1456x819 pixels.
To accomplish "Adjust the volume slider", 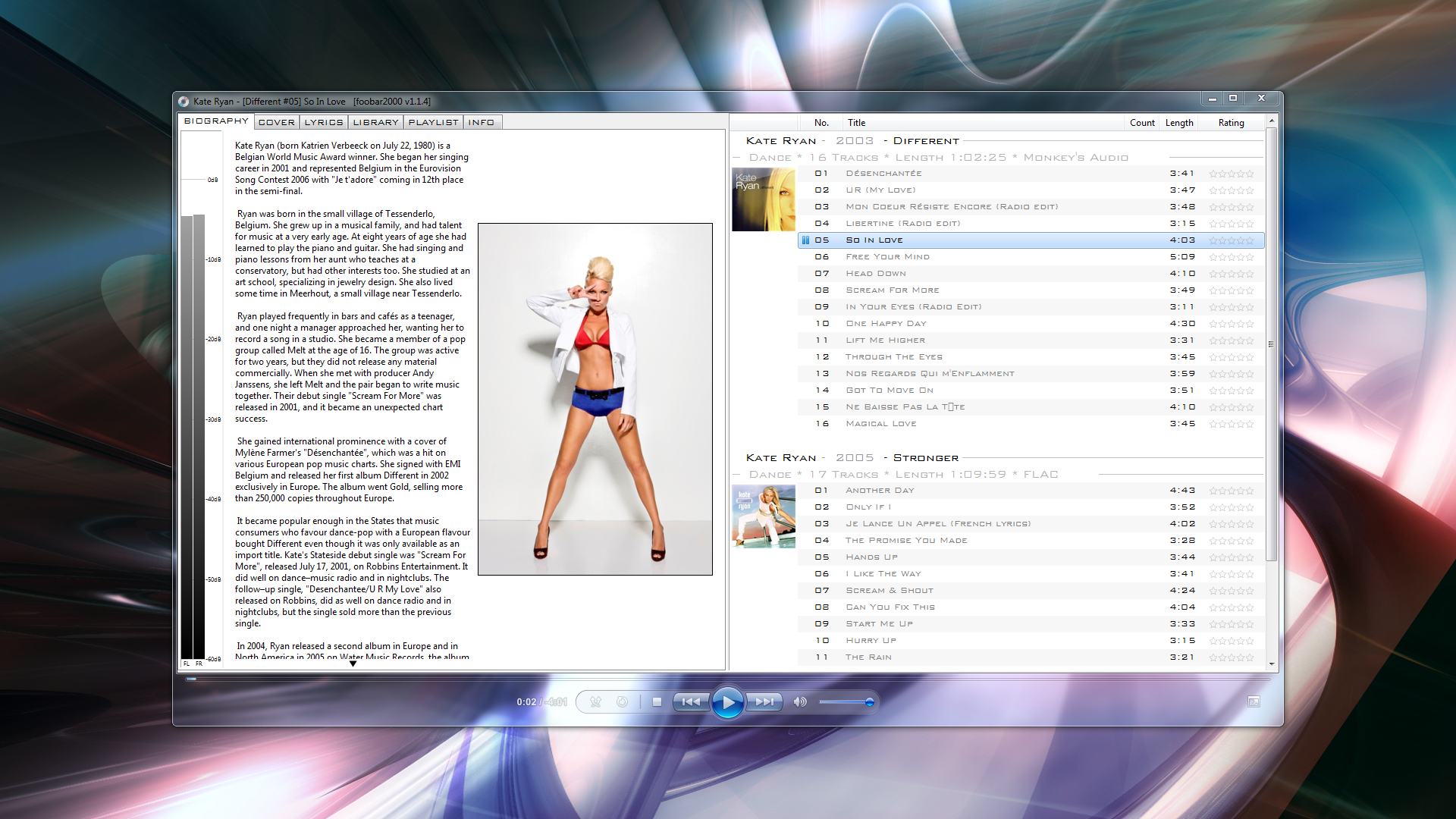I will point(847,702).
